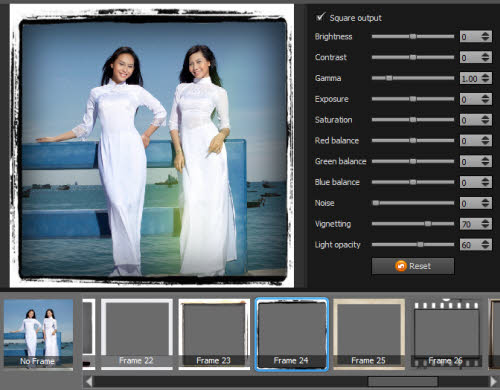Select the No Frame thumbnail
Viewport: 500px width, 390px height.
(38, 334)
